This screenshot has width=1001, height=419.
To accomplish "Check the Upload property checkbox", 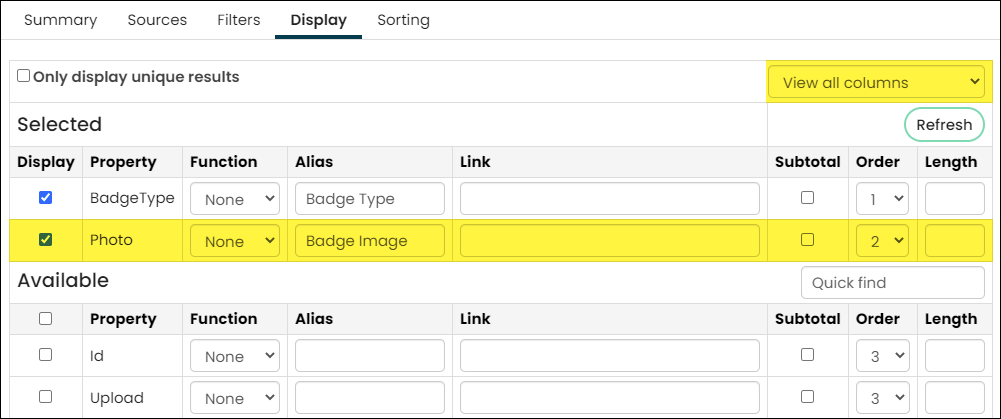I will [x=45, y=397].
